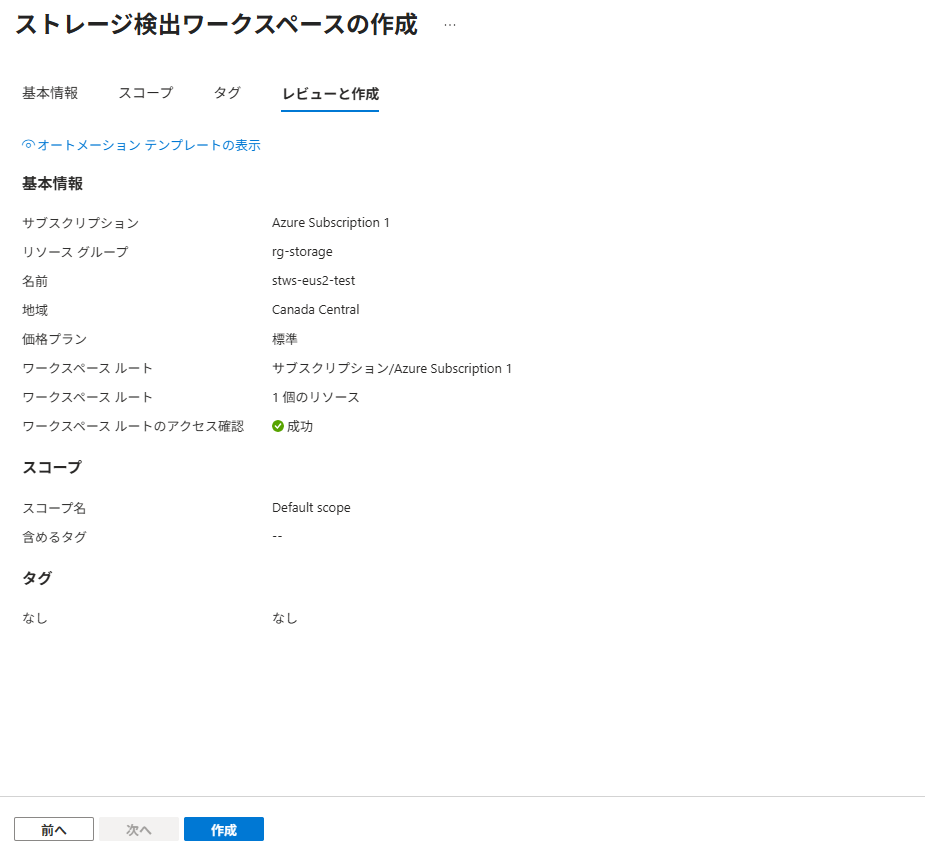Viewport: 925px width, 847px height.
Task: Click the -- value for 含めるタグ
Action: (277, 536)
